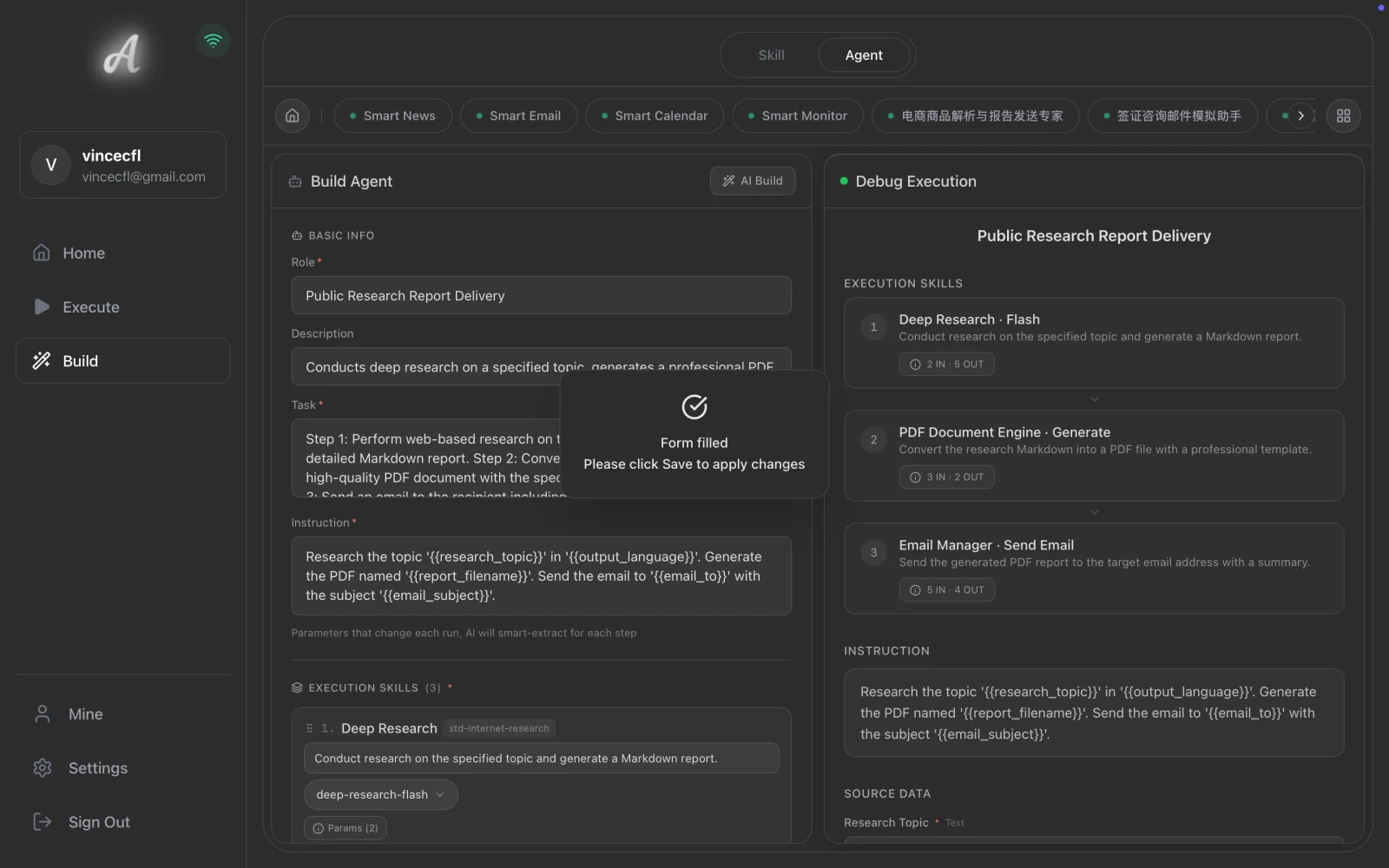Open the Smart Monitor agent tab
This screenshot has height=868, width=1389.
798,115
